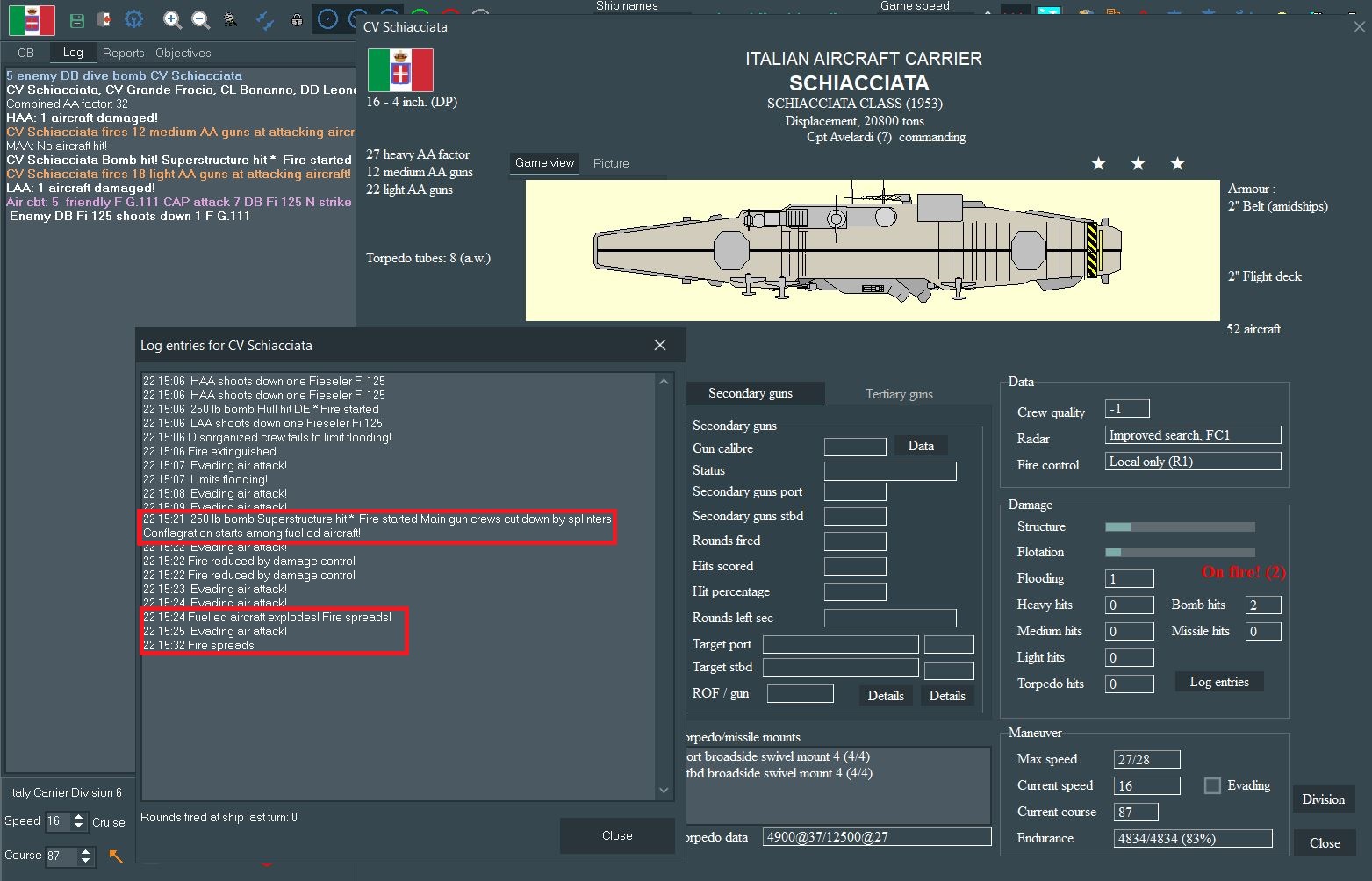Click the Radar field showing Improved search
The height and width of the screenshot is (881, 1372).
(1193, 435)
